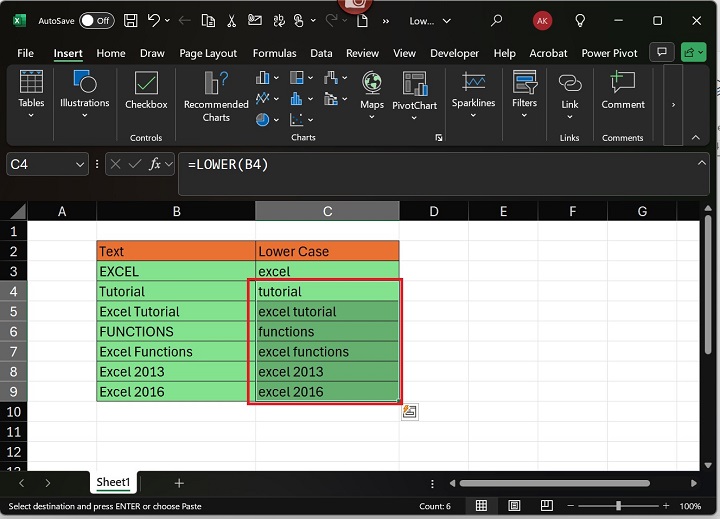Switch to the Developer tab

click(455, 53)
